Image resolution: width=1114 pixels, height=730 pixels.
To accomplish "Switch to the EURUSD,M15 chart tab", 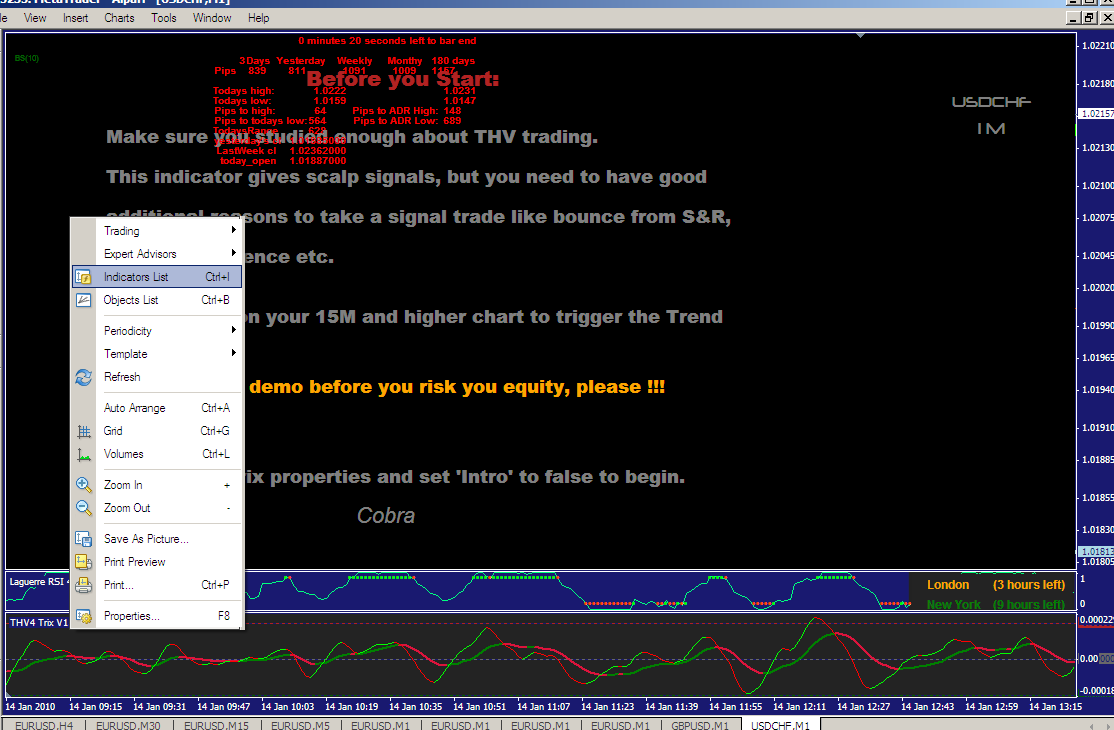I will [x=216, y=724].
